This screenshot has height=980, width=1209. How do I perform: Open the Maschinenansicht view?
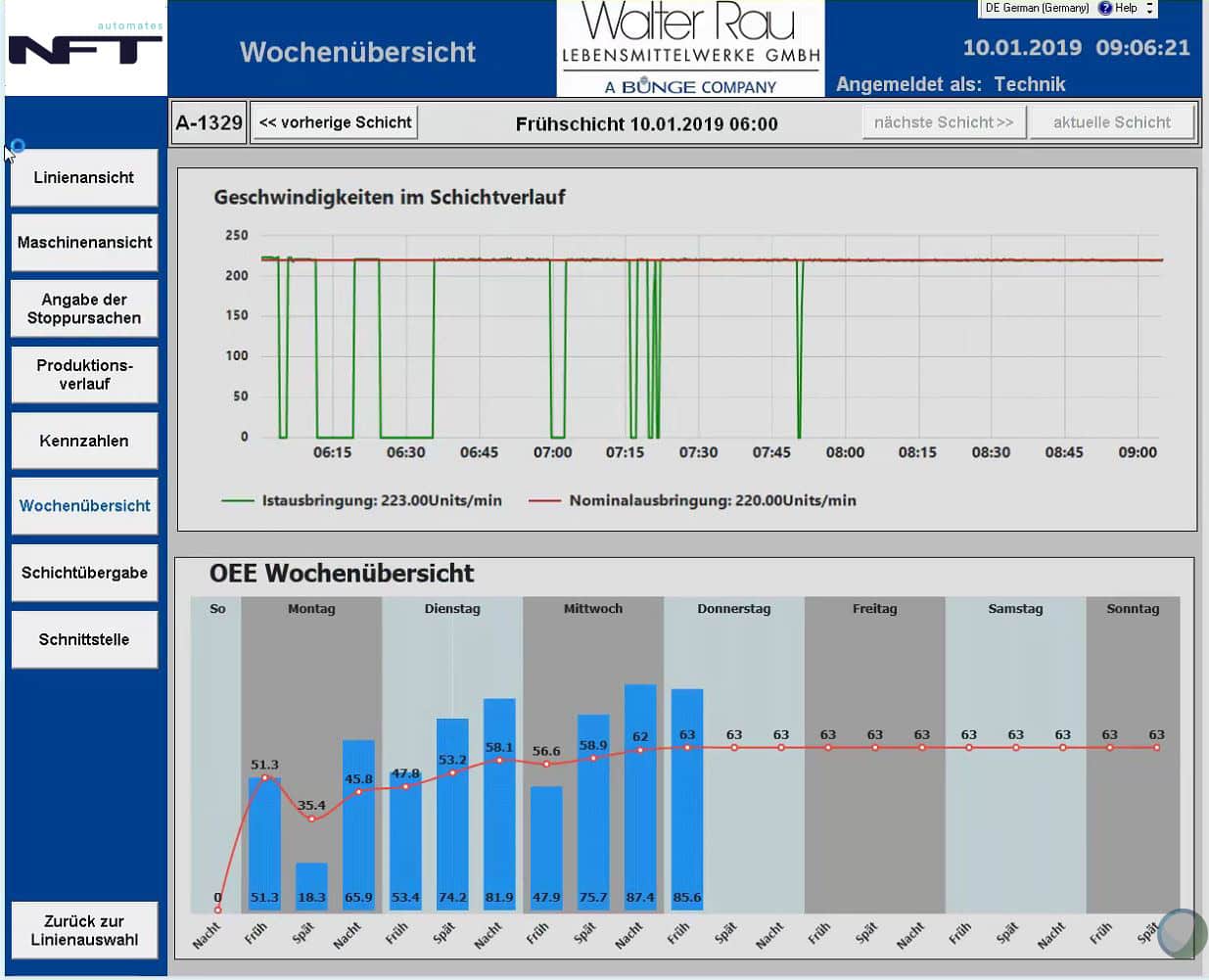(84, 242)
